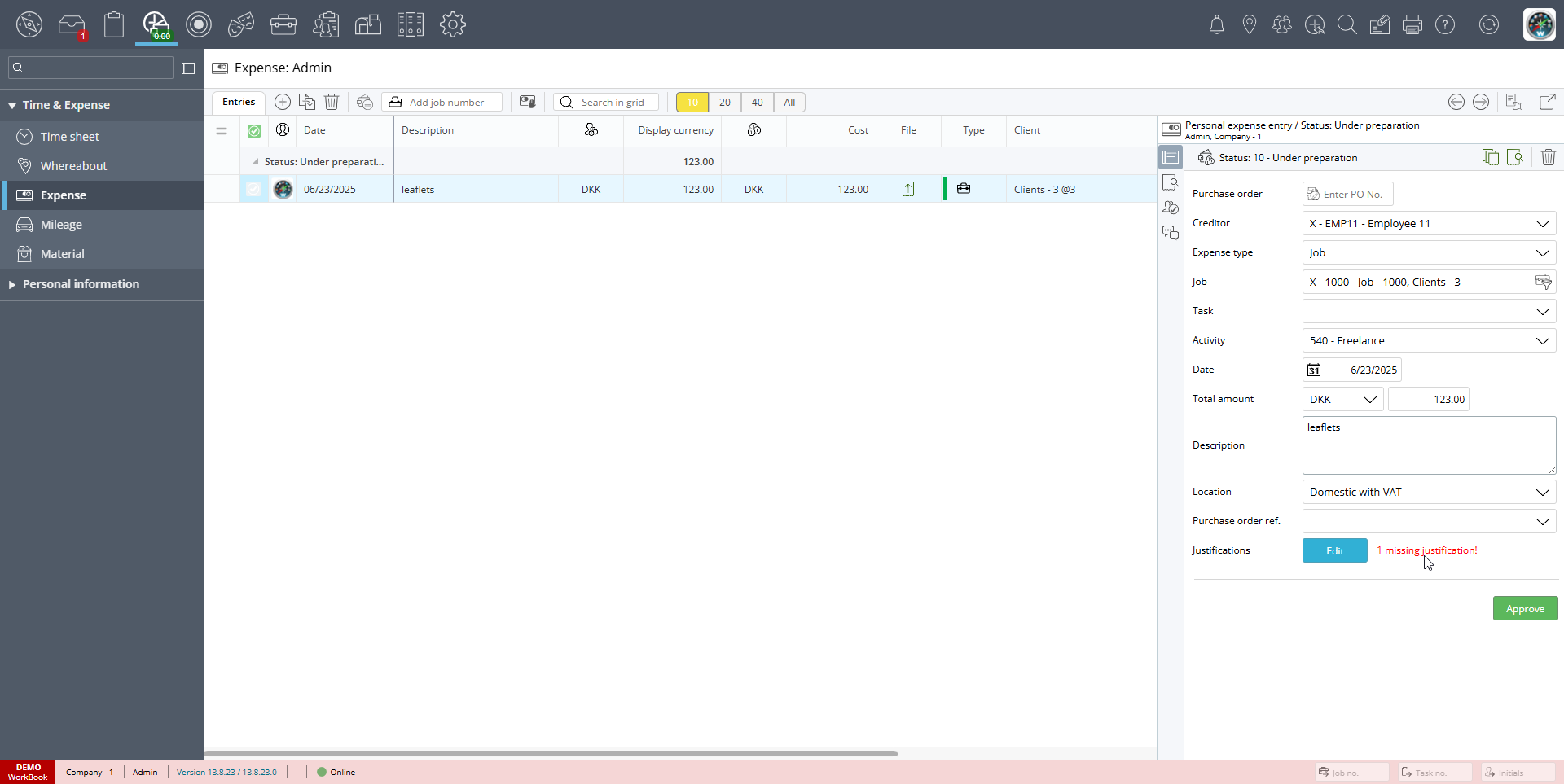The height and width of the screenshot is (784, 1564).
Task: Toggle the sidebar collapse icon
Action: point(188,68)
